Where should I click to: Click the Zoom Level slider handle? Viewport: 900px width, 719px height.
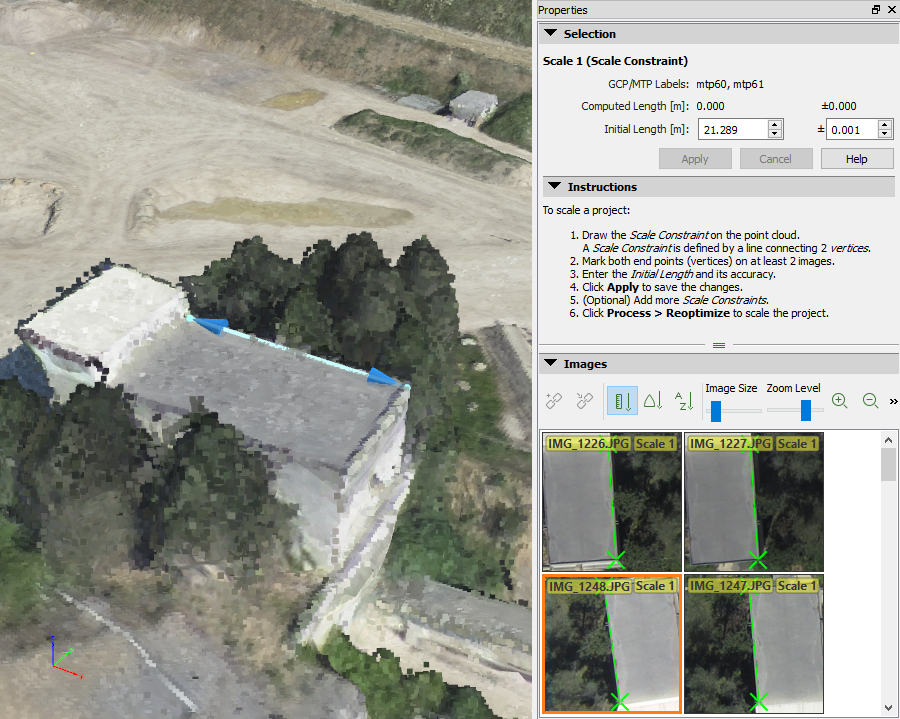(806, 410)
